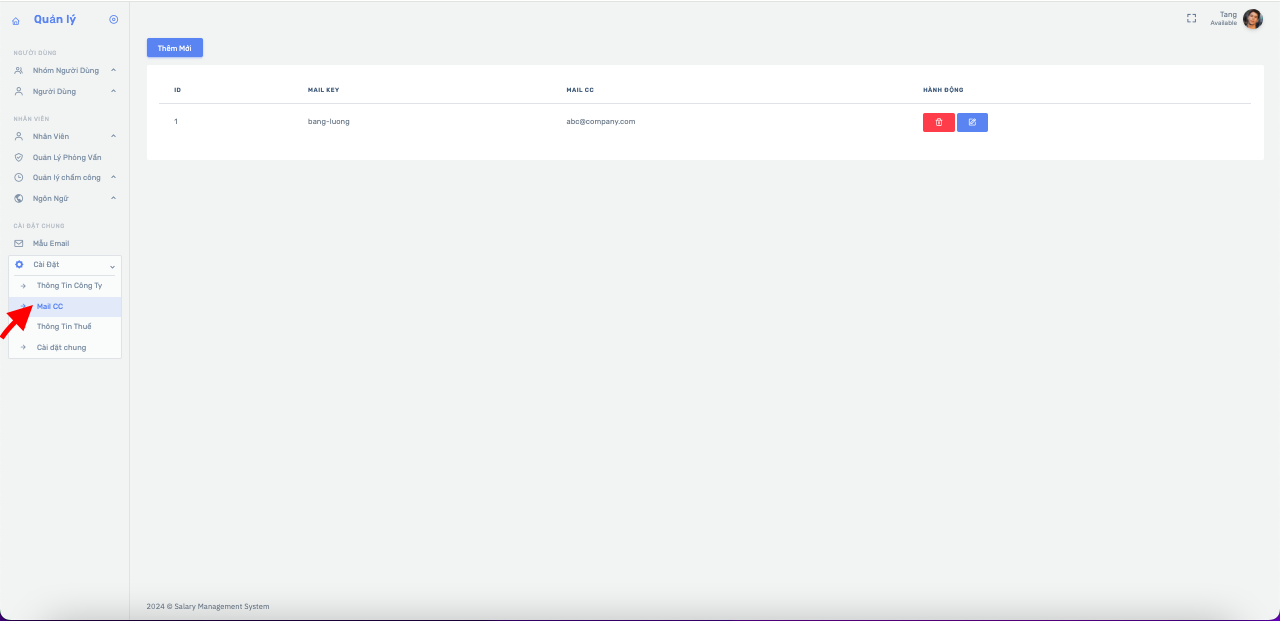Viewport: 1280px width, 621px height.
Task: Expand the Người Dùng menu chevron
Action: pos(113,91)
